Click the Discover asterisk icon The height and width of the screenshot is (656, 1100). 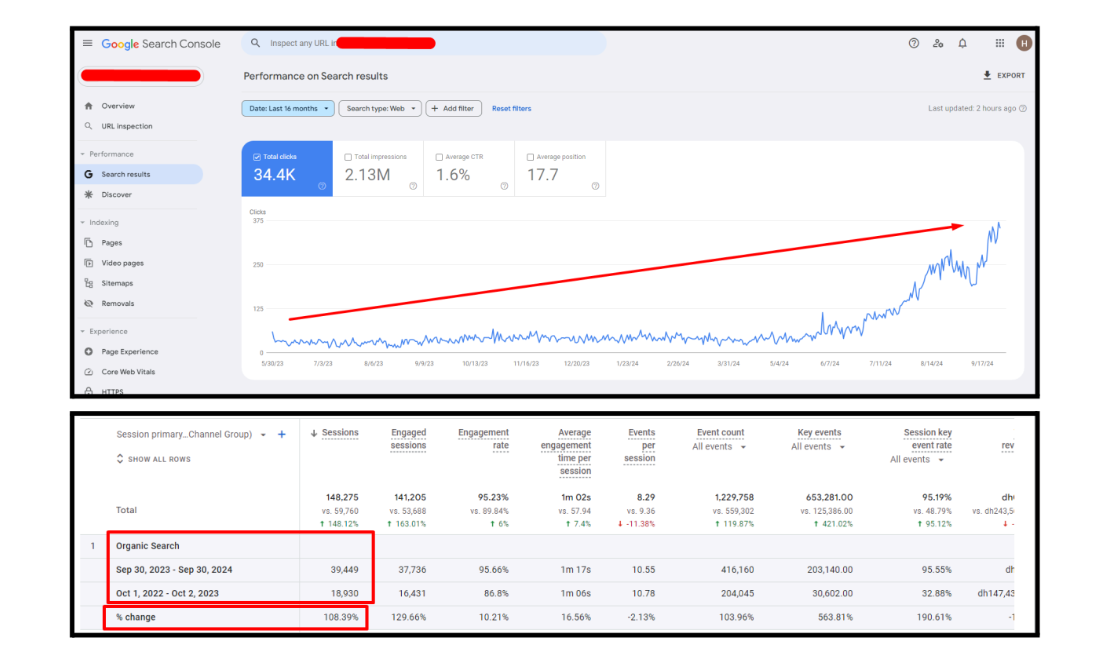pyautogui.click(x=88, y=194)
